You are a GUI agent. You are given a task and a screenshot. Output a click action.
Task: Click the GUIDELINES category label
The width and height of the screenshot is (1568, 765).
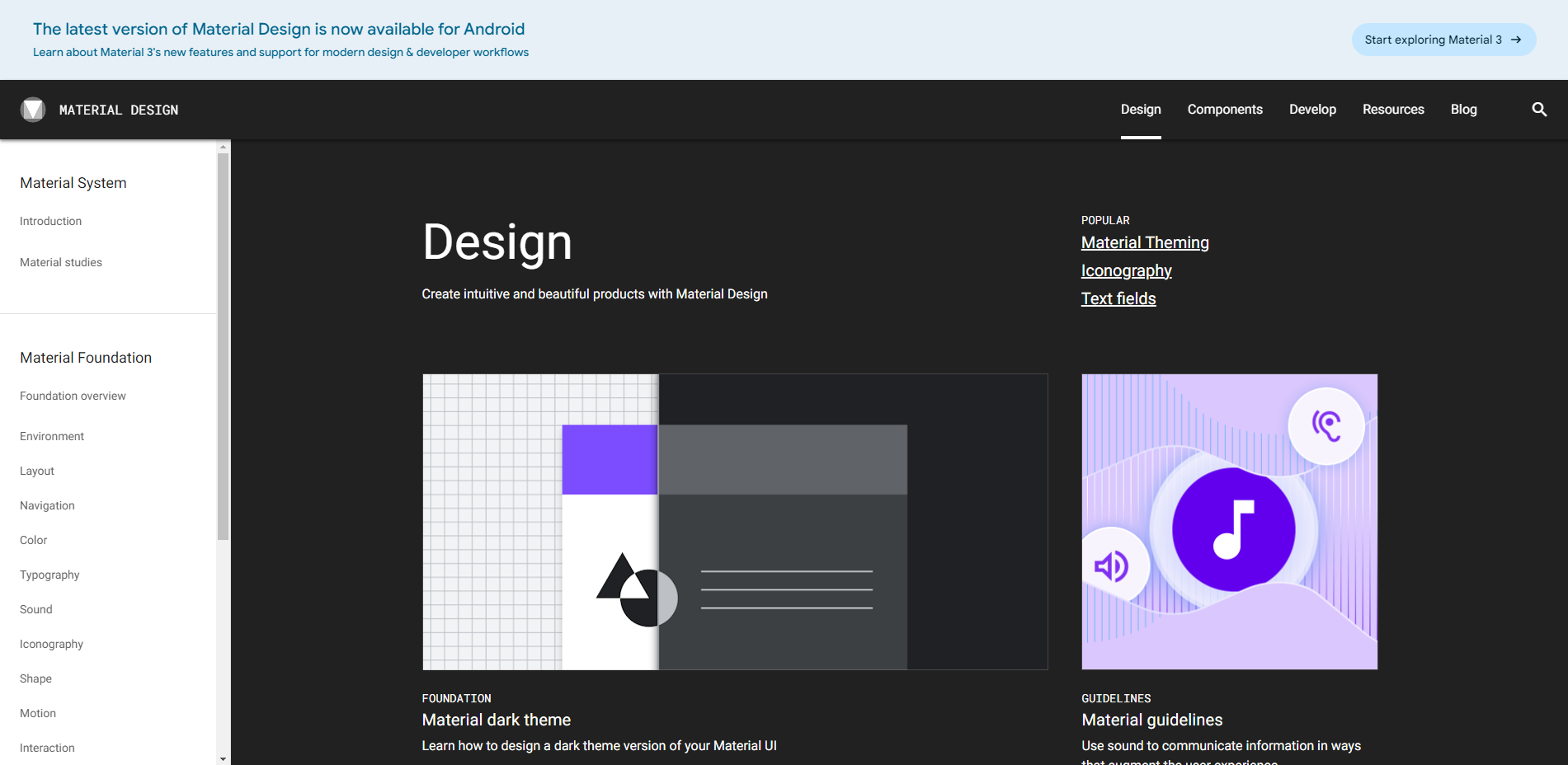click(x=1116, y=698)
